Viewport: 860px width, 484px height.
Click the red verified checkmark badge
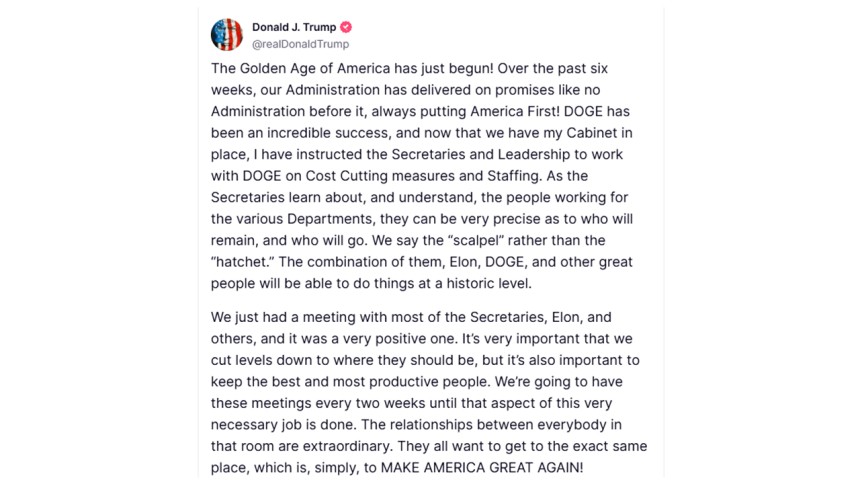click(x=346, y=27)
